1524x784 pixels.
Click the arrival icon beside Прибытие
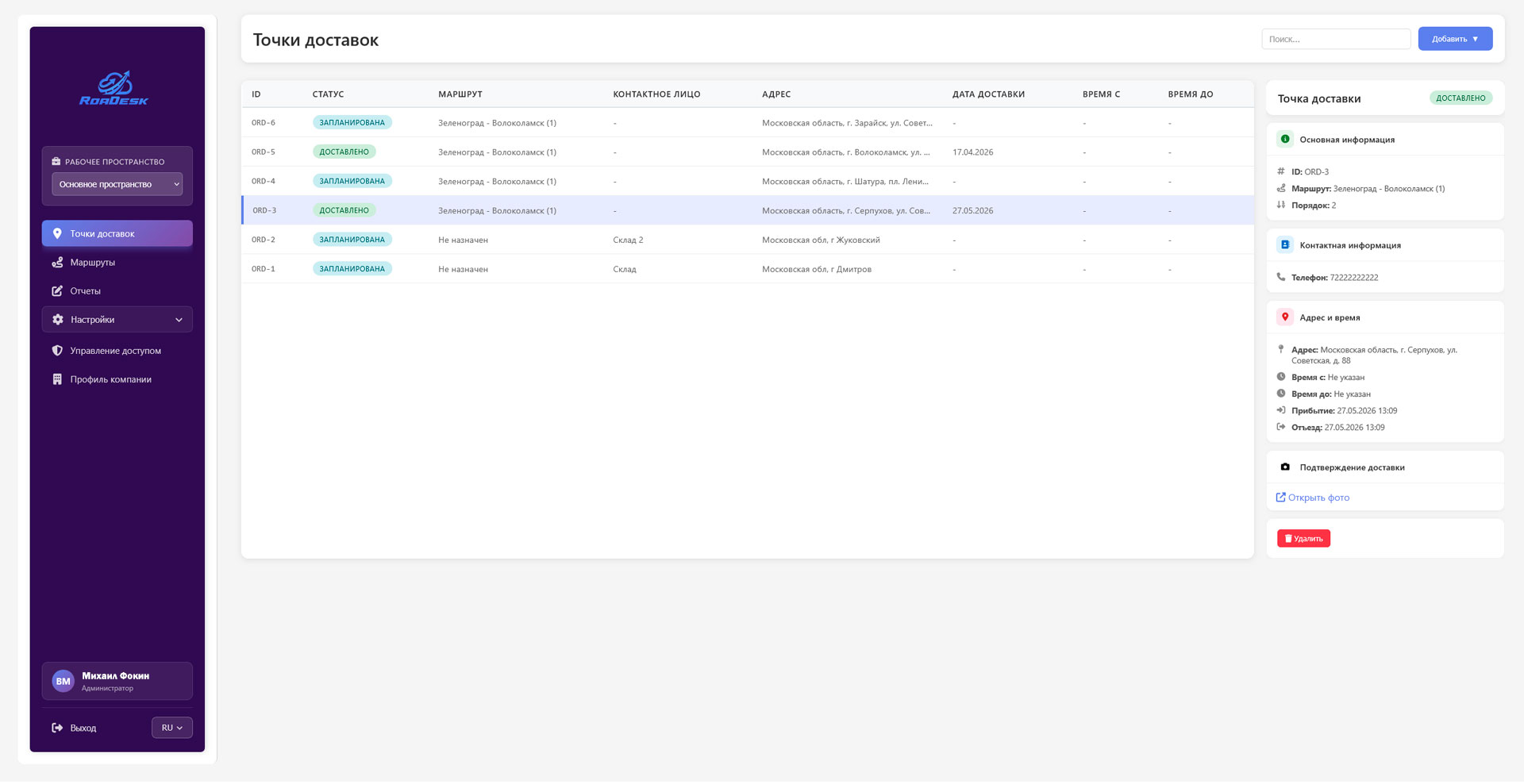pos(1281,410)
